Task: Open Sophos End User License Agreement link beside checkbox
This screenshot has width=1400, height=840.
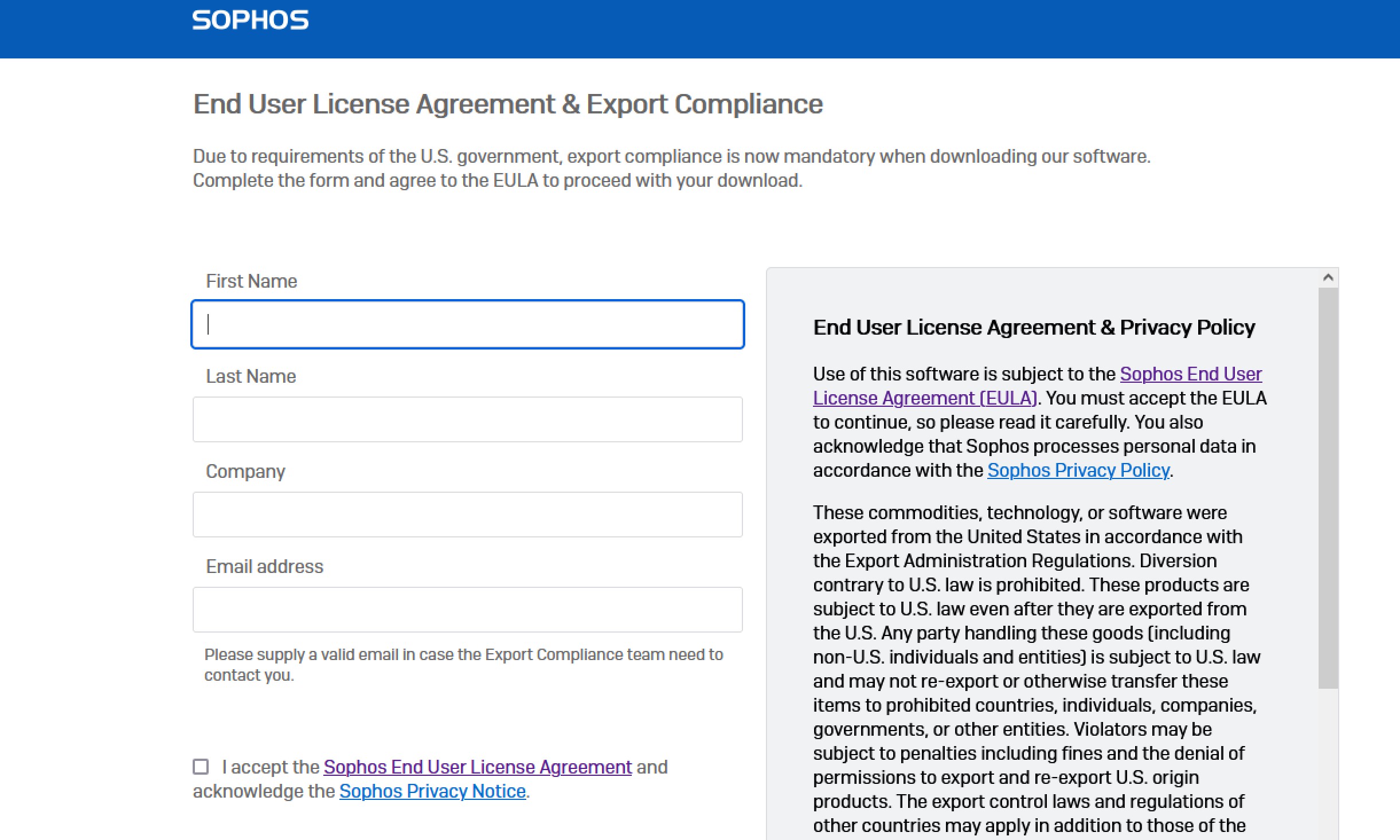Action: point(478,767)
